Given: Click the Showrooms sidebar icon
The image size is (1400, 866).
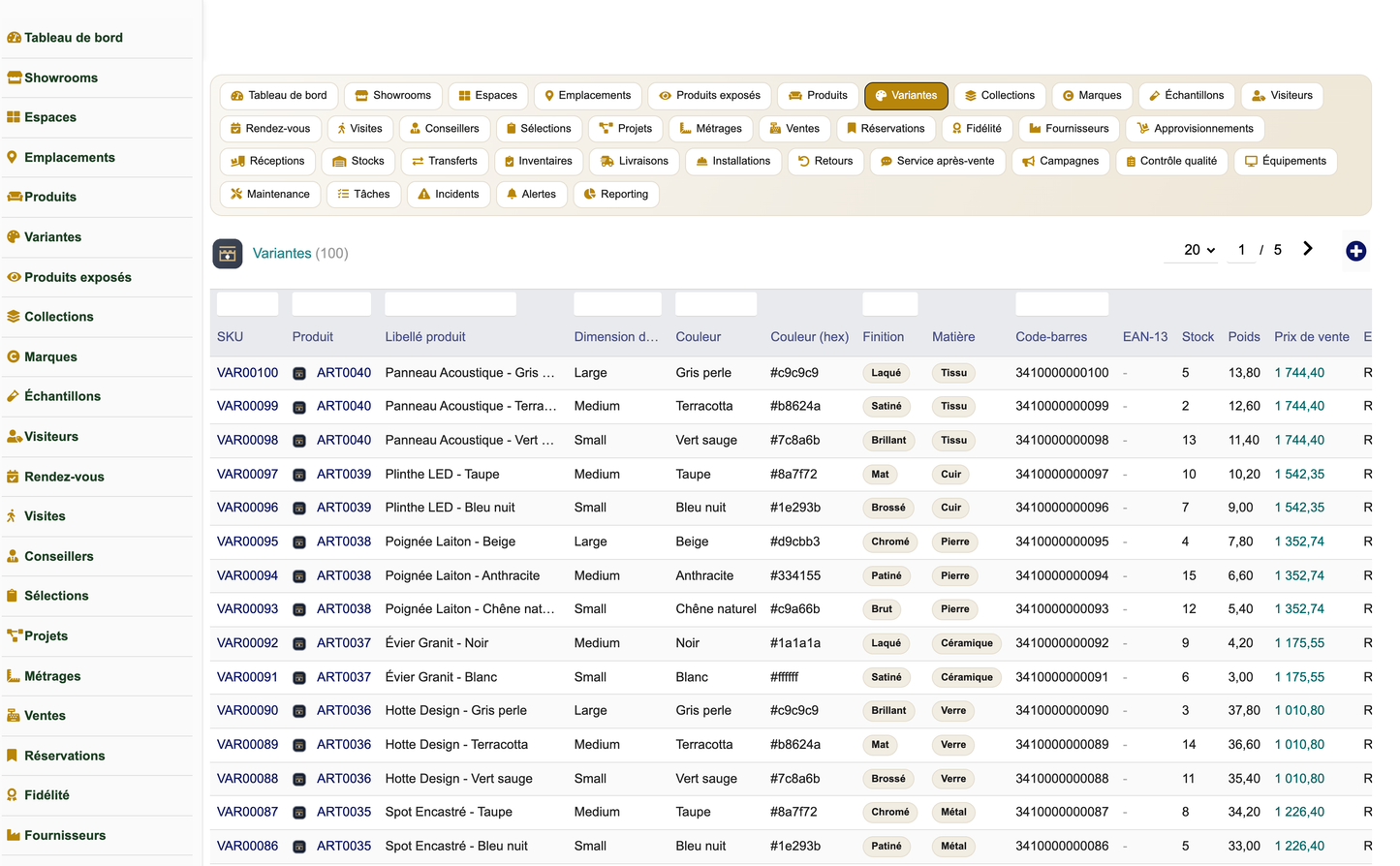Looking at the screenshot, I should (14, 77).
